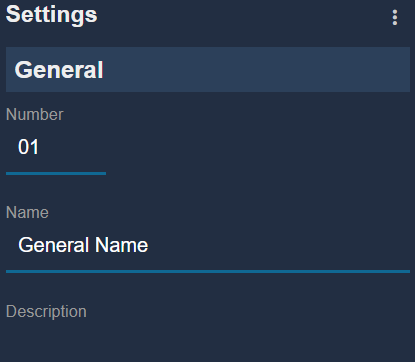Select the Number field label
415x362 pixels.
coord(35,114)
